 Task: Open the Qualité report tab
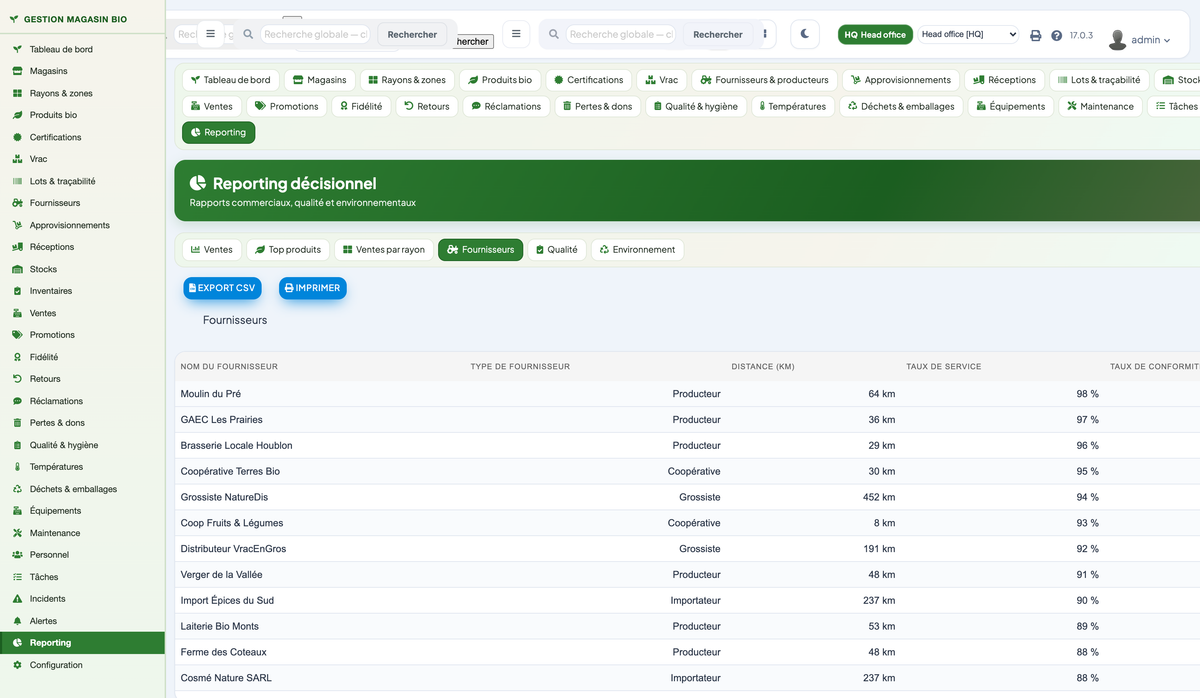556,249
